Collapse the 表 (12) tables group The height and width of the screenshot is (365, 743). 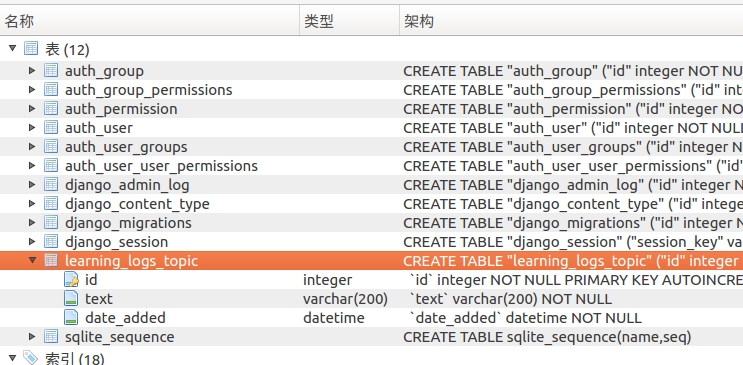click(13, 48)
